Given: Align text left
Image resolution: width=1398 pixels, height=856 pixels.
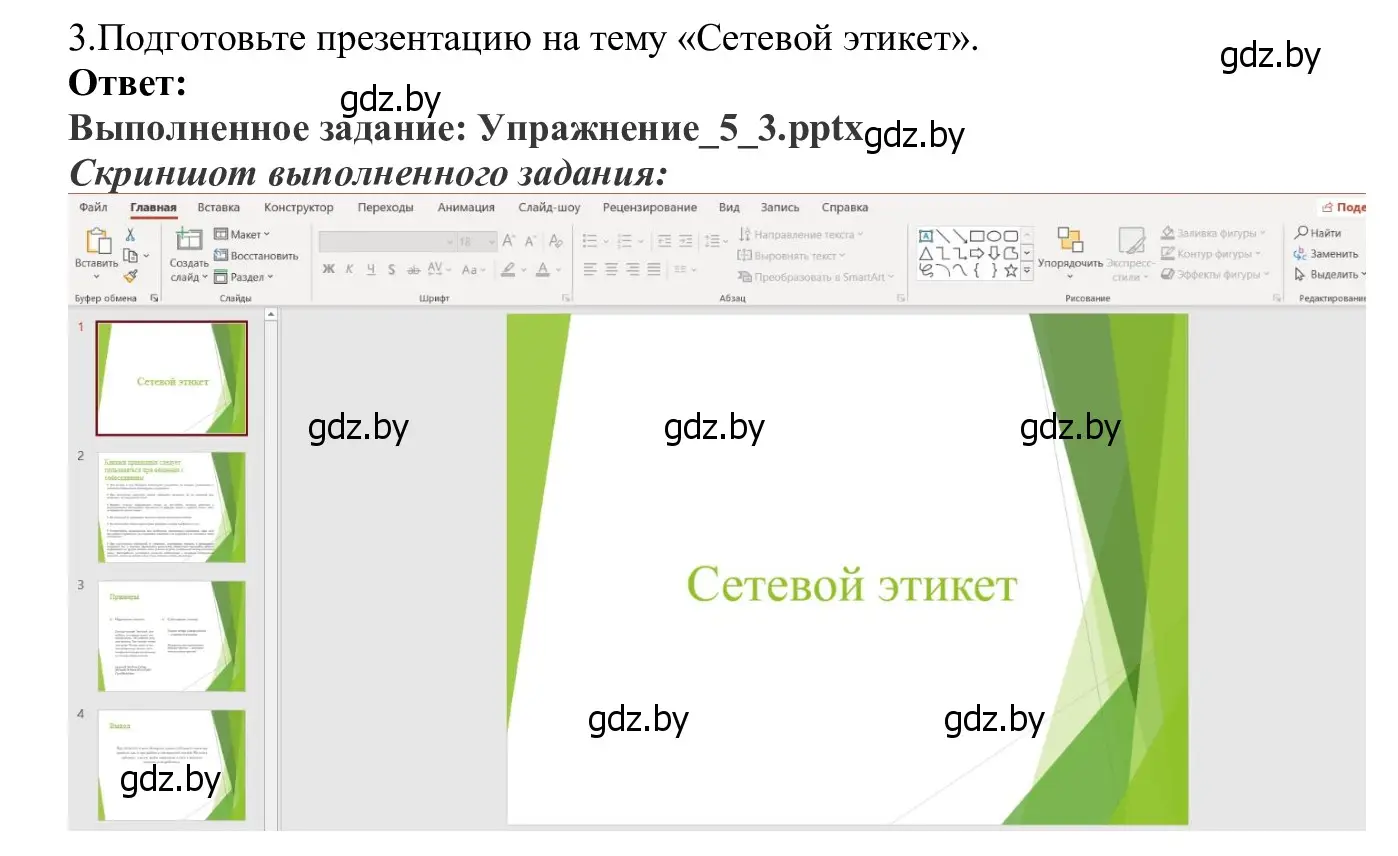Looking at the screenshot, I should (590, 269).
